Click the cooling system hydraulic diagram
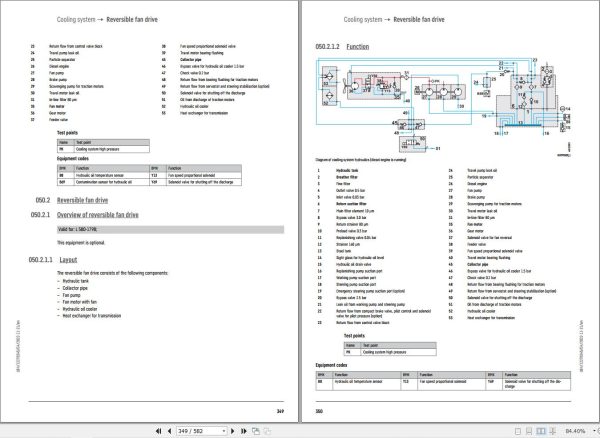This screenshot has height=438, width=600. click(443, 107)
